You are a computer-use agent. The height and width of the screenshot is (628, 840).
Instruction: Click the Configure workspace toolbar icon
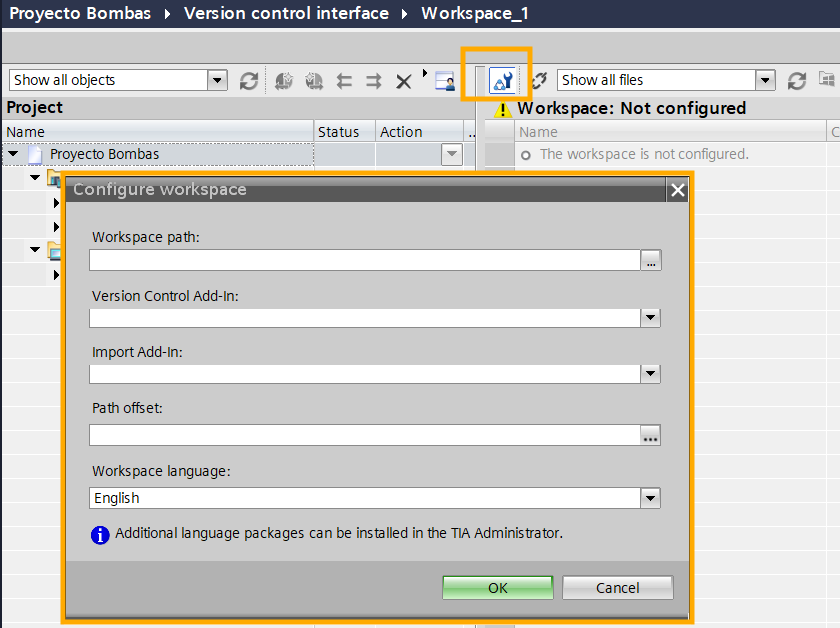click(x=502, y=81)
